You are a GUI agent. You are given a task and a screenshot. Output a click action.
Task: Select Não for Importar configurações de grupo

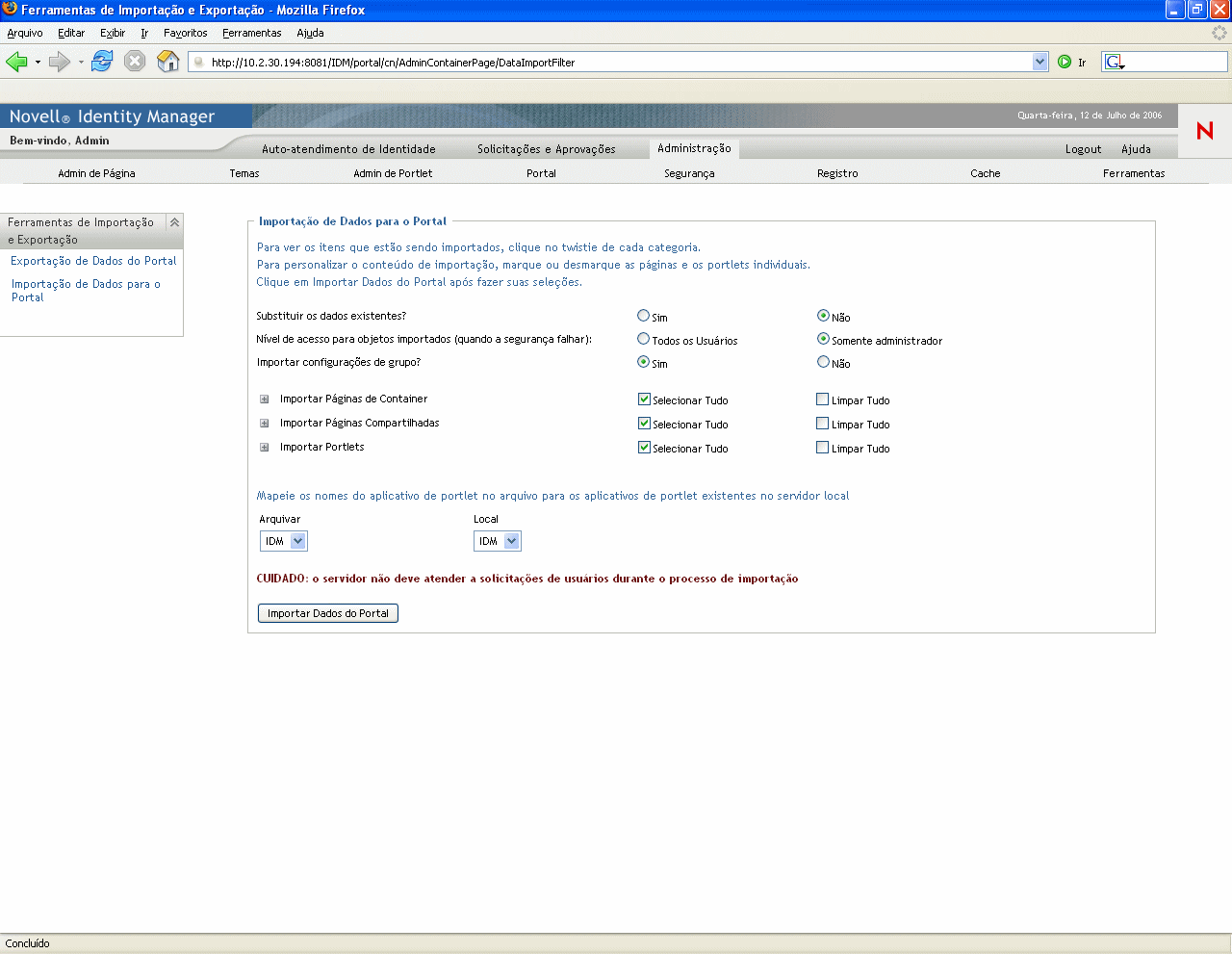823,362
